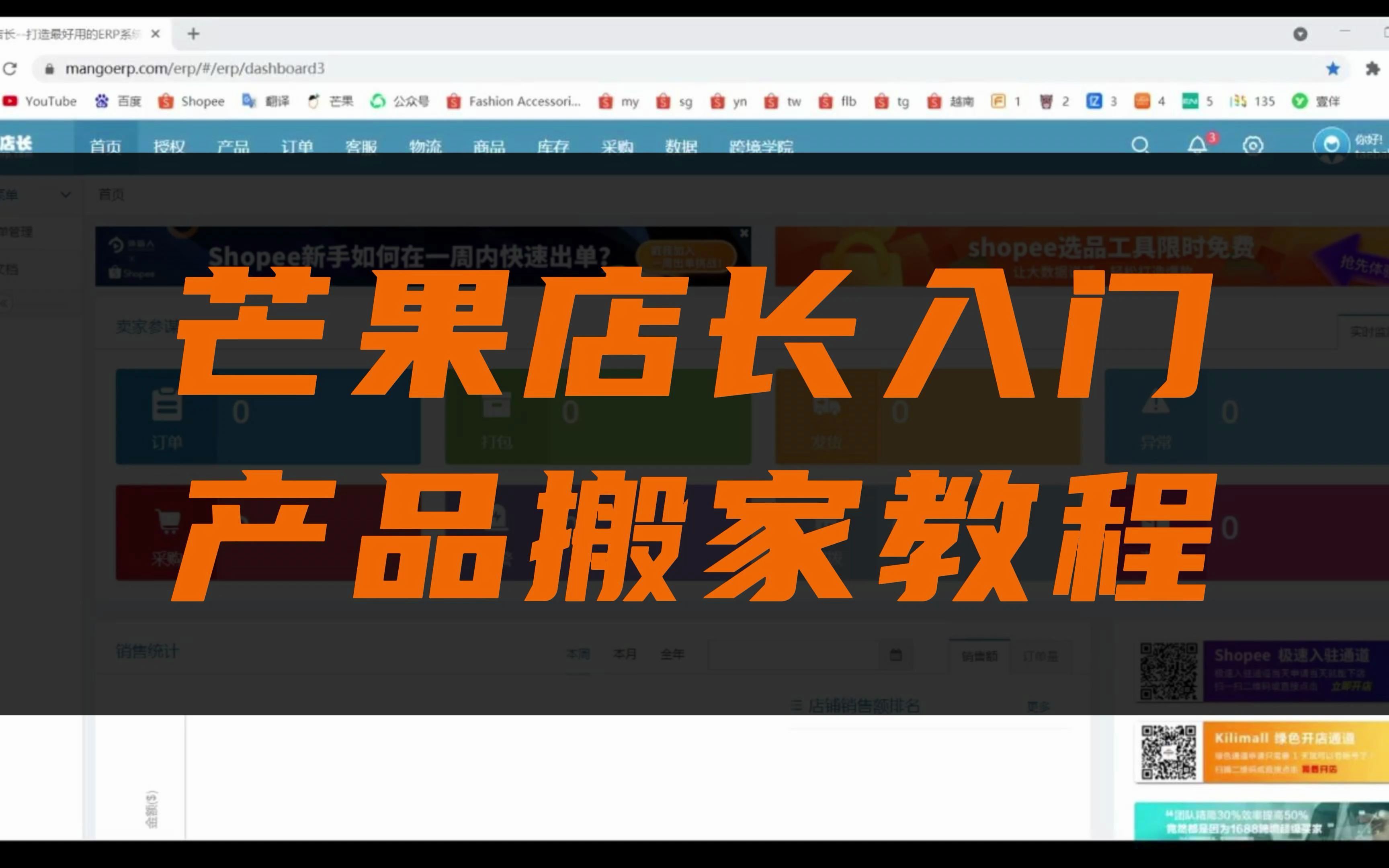Select 订单 in the top navigation
This screenshot has height=868, width=1389.
tap(297, 146)
